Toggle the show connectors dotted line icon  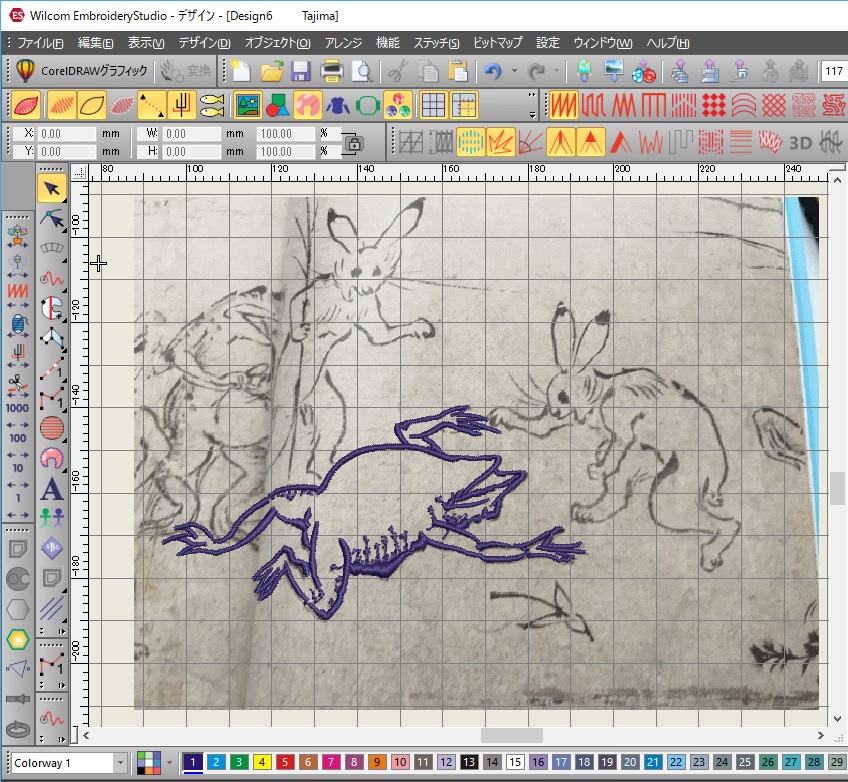pos(151,105)
